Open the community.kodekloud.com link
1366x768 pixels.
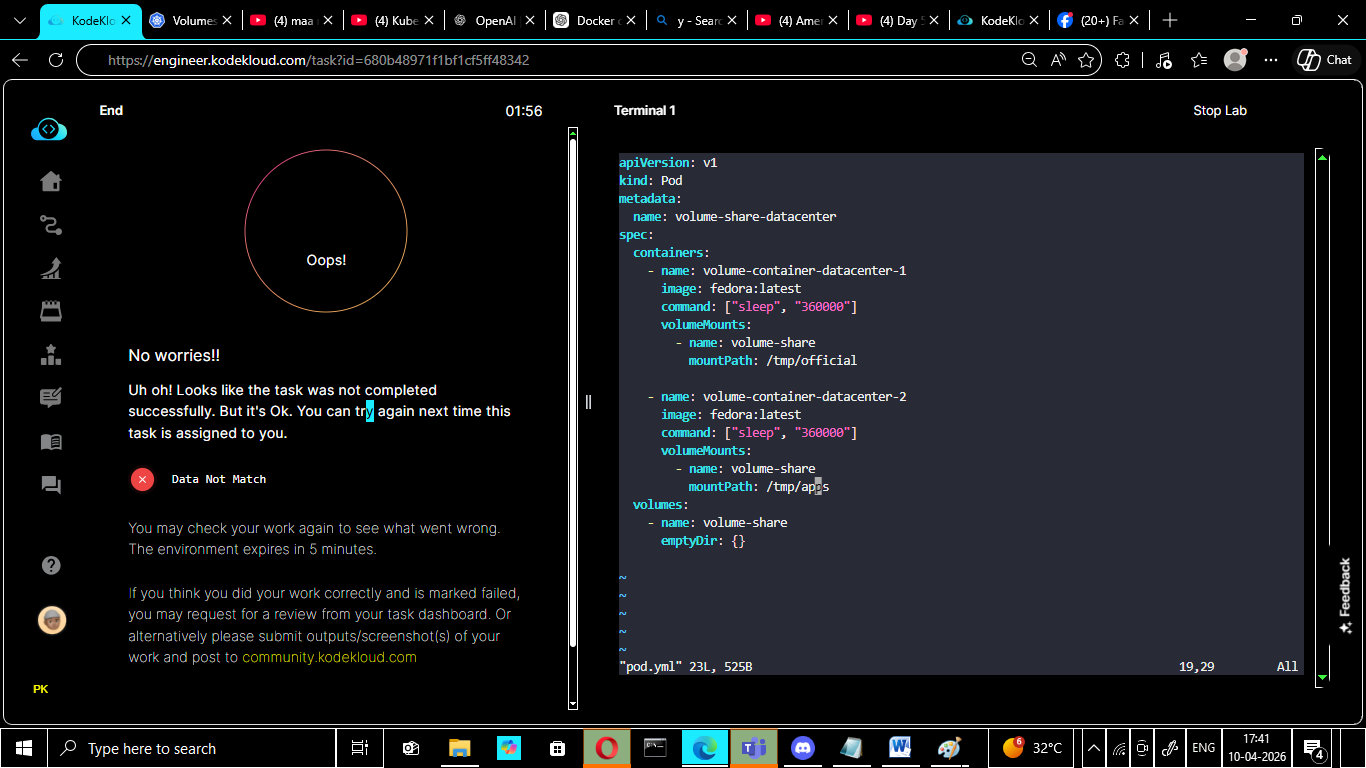[x=329, y=657]
